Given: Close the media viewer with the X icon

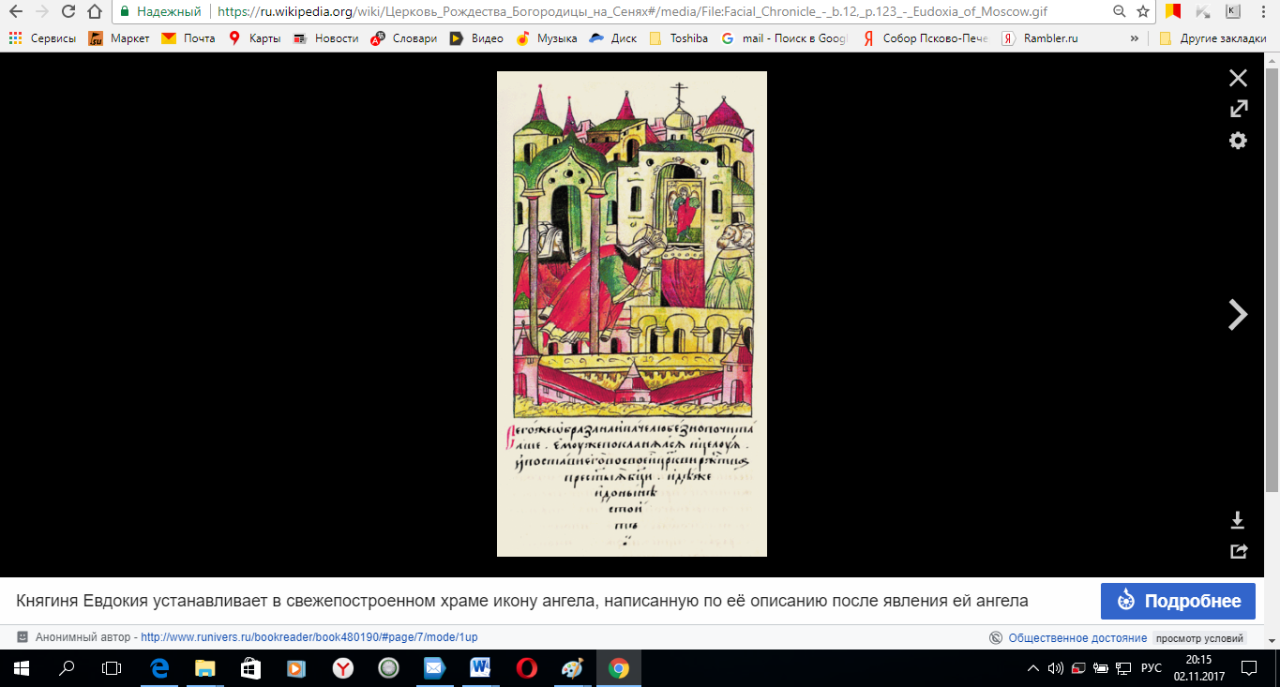Looking at the screenshot, I should coord(1238,78).
